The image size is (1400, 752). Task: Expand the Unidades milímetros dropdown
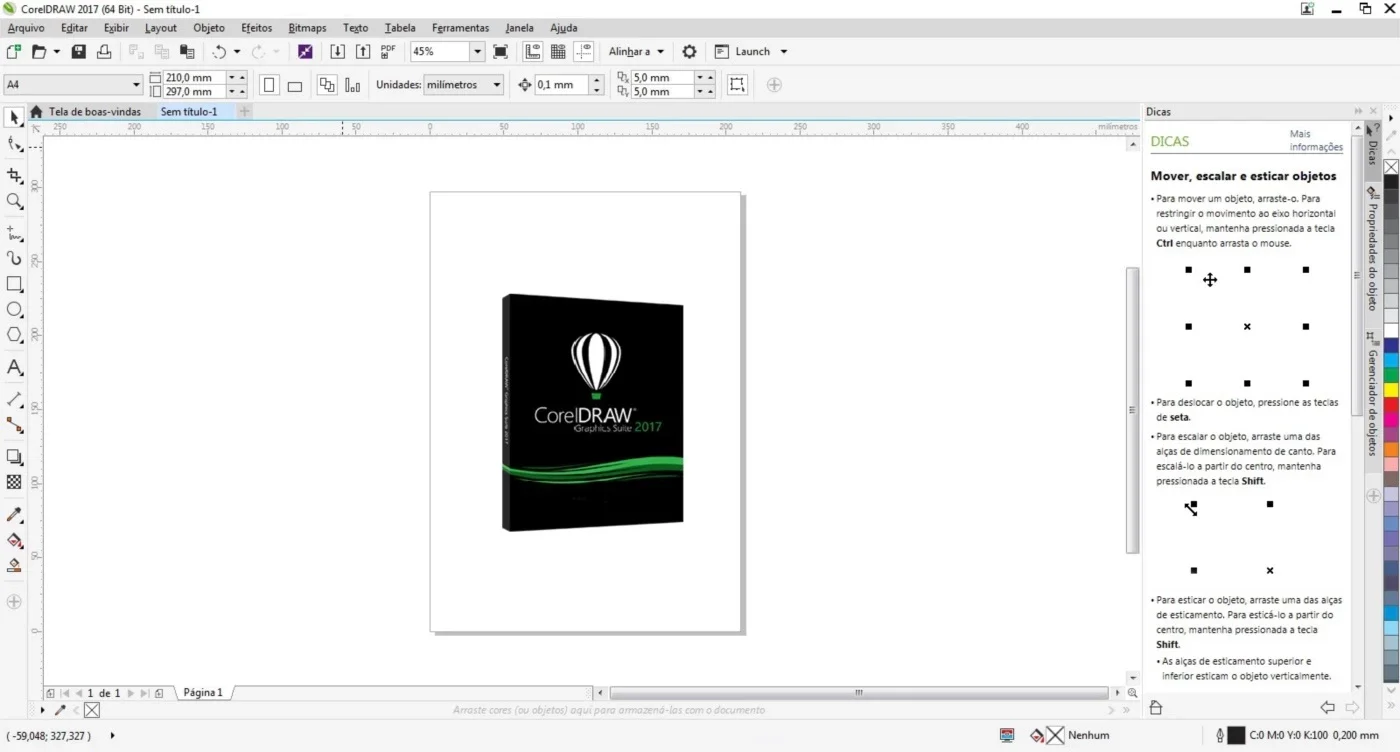pos(463,85)
